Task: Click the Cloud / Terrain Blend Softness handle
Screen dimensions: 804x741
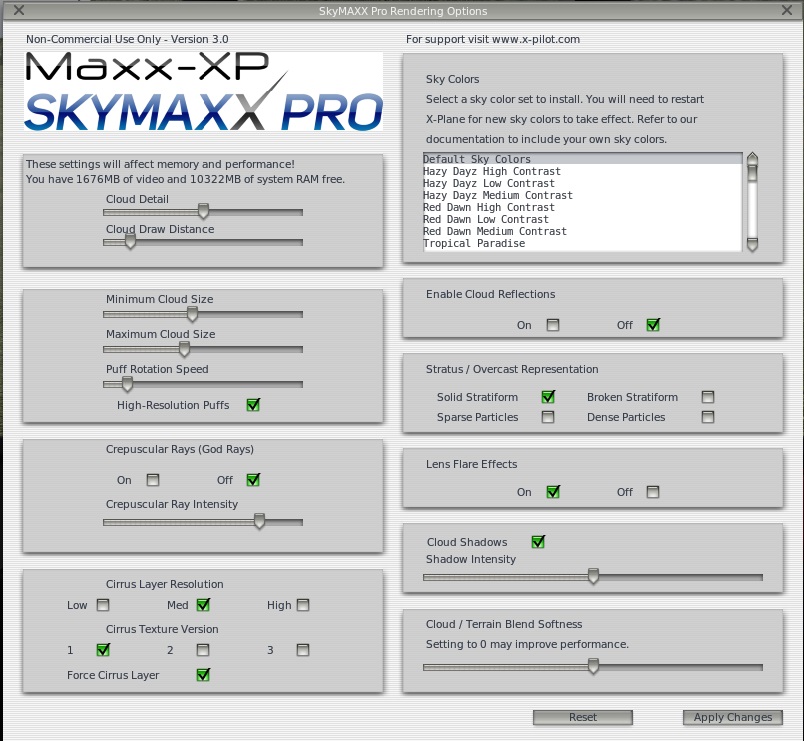Action: 593,666
